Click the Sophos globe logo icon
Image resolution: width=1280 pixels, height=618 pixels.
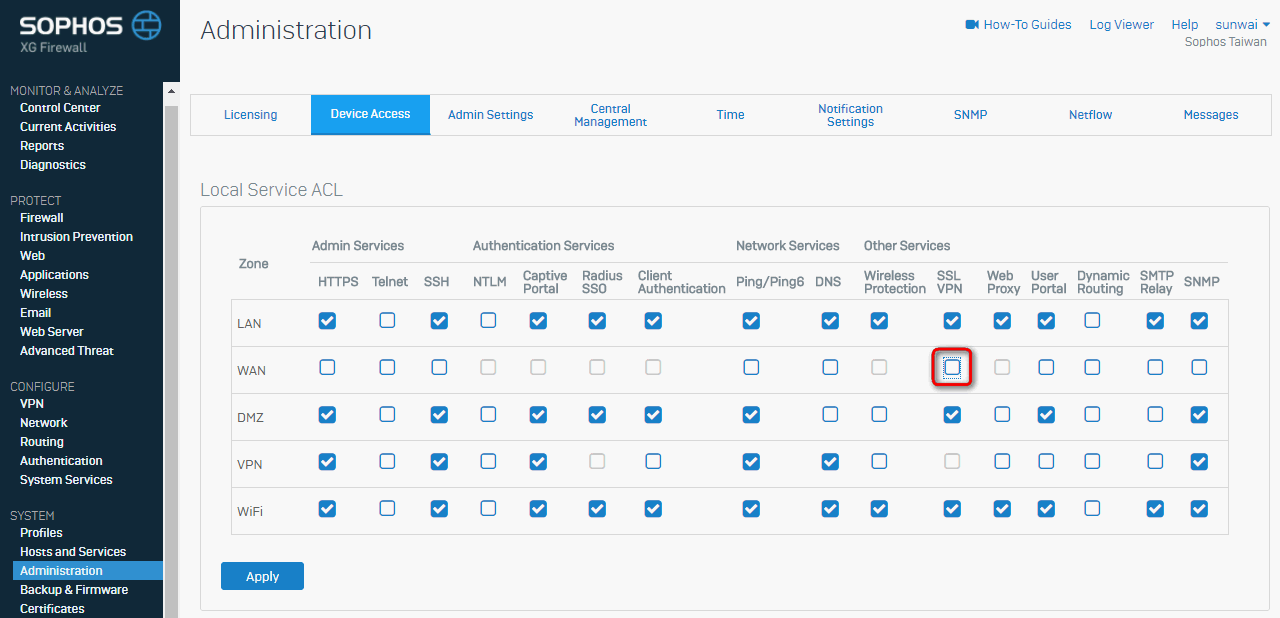[145, 25]
